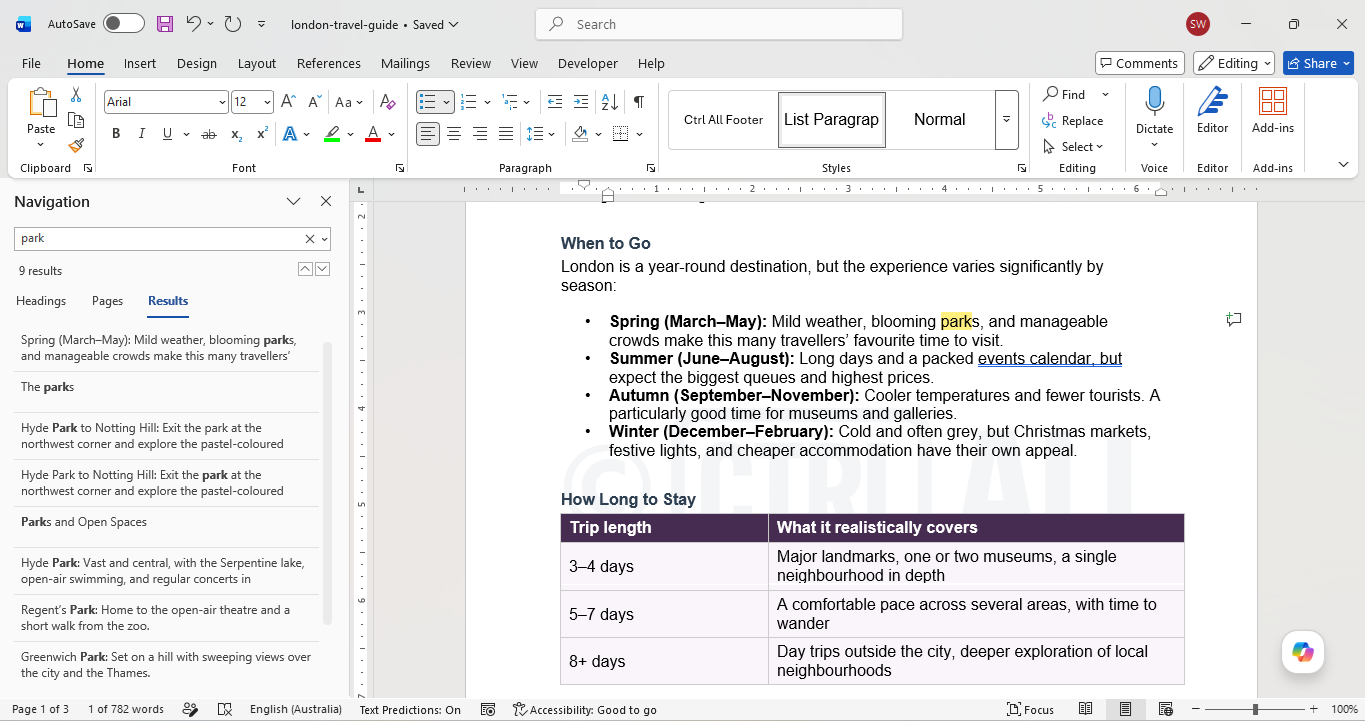Image resolution: width=1365 pixels, height=721 pixels.
Task: Click the Cut scissors icon
Action: pos(76,95)
